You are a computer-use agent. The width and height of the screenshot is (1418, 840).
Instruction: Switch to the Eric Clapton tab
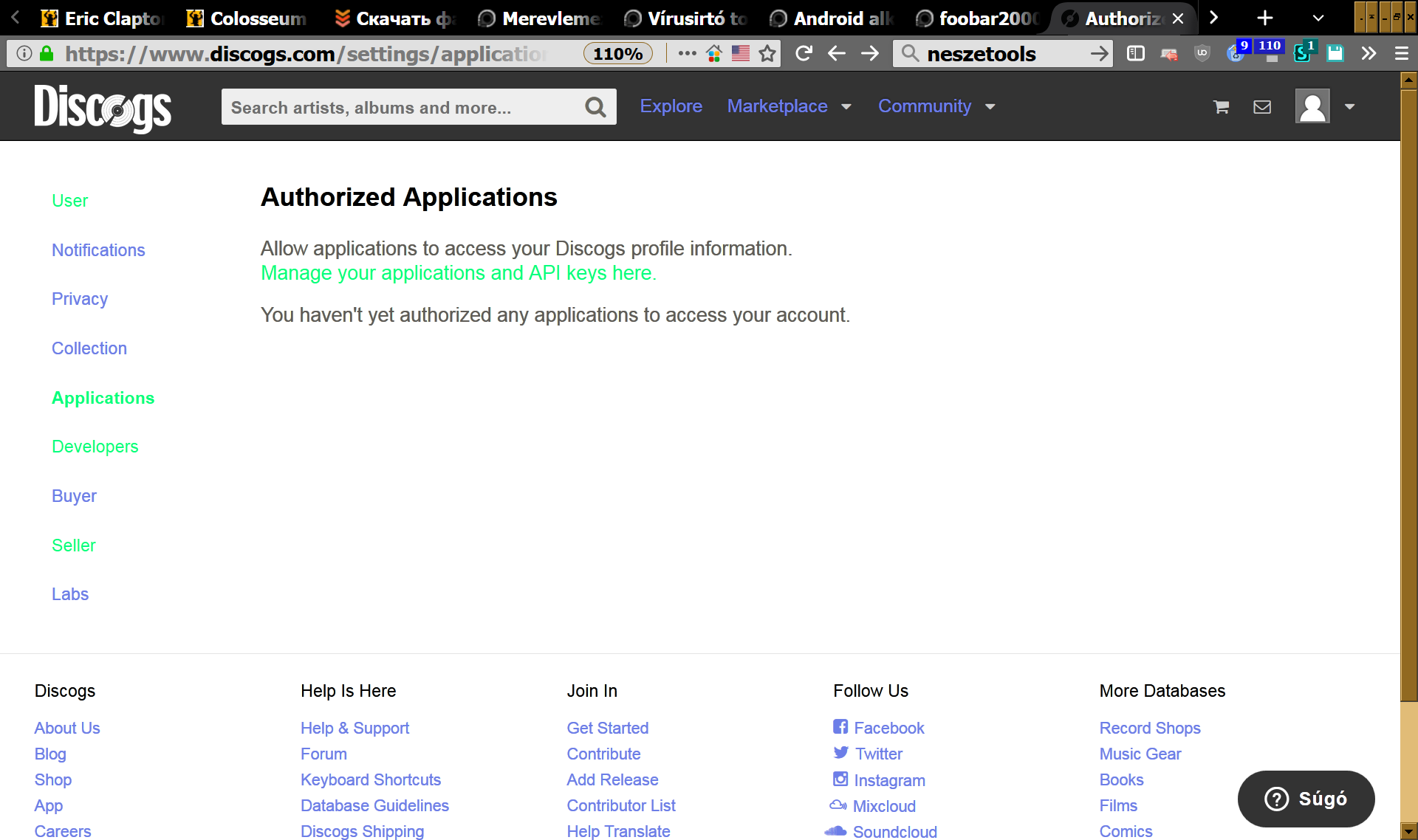coord(102,18)
